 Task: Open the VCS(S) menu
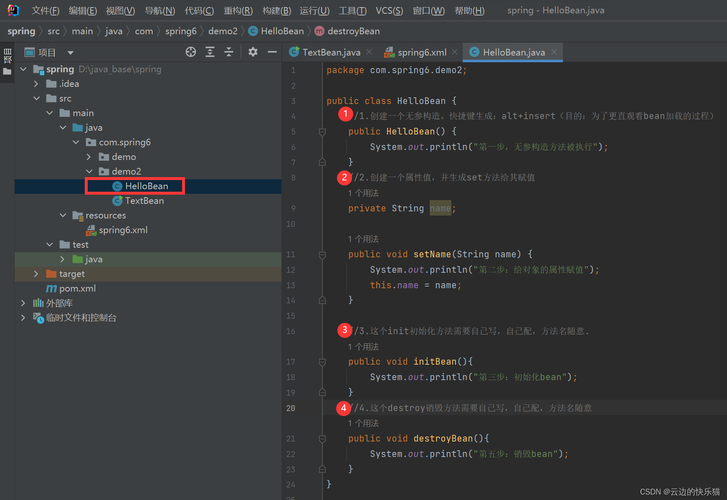(x=389, y=10)
